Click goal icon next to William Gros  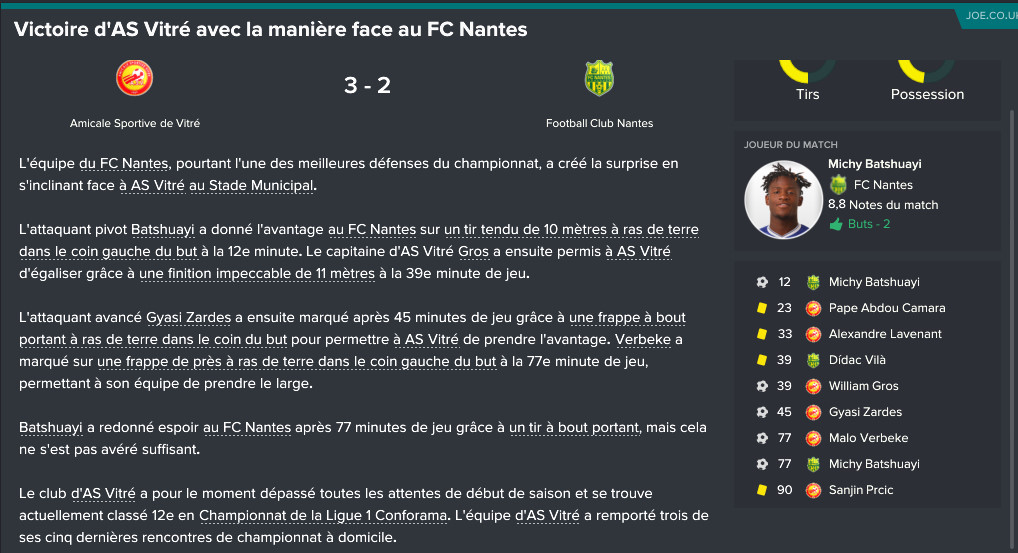(762, 386)
